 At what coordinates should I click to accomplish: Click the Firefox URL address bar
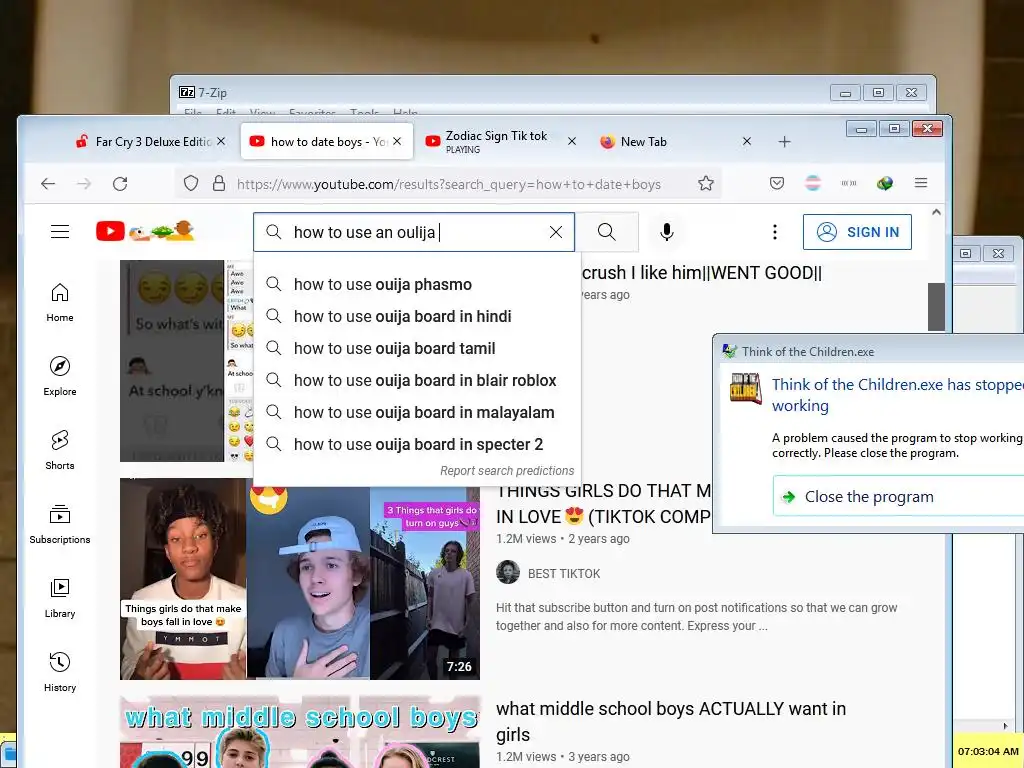[x=448, y=184]
